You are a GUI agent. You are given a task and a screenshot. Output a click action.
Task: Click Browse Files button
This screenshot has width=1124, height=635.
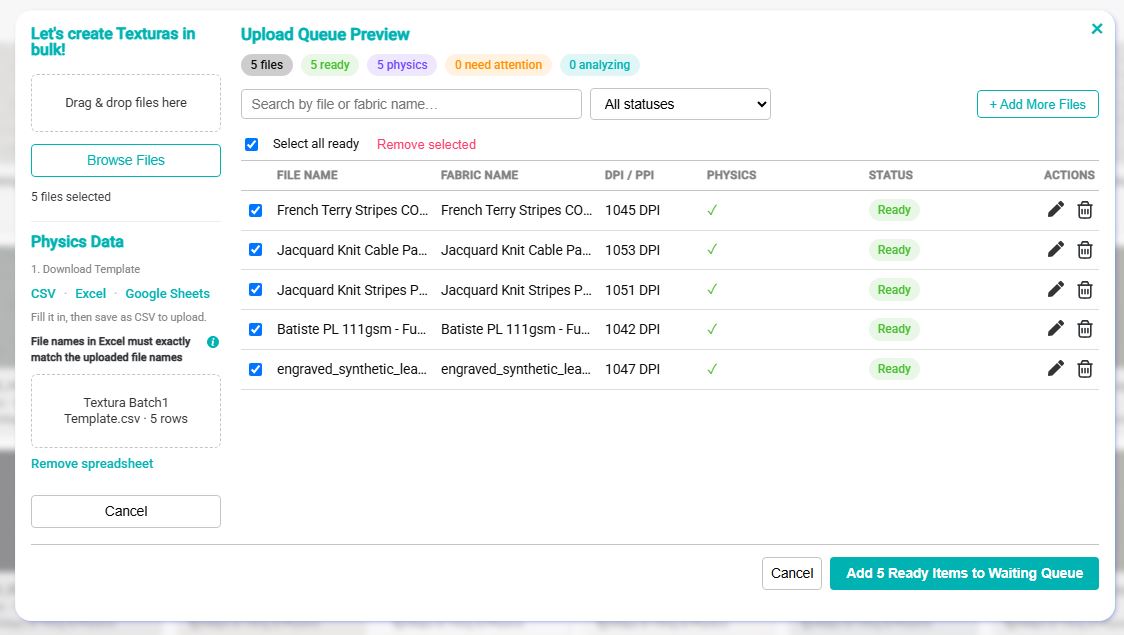pos(125,161)
